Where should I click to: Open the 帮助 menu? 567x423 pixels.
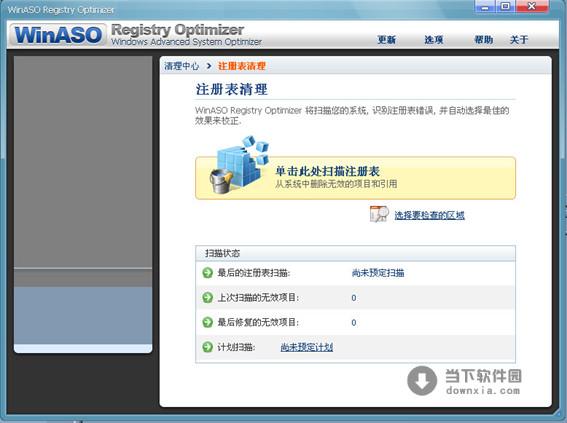coord(483,39)
